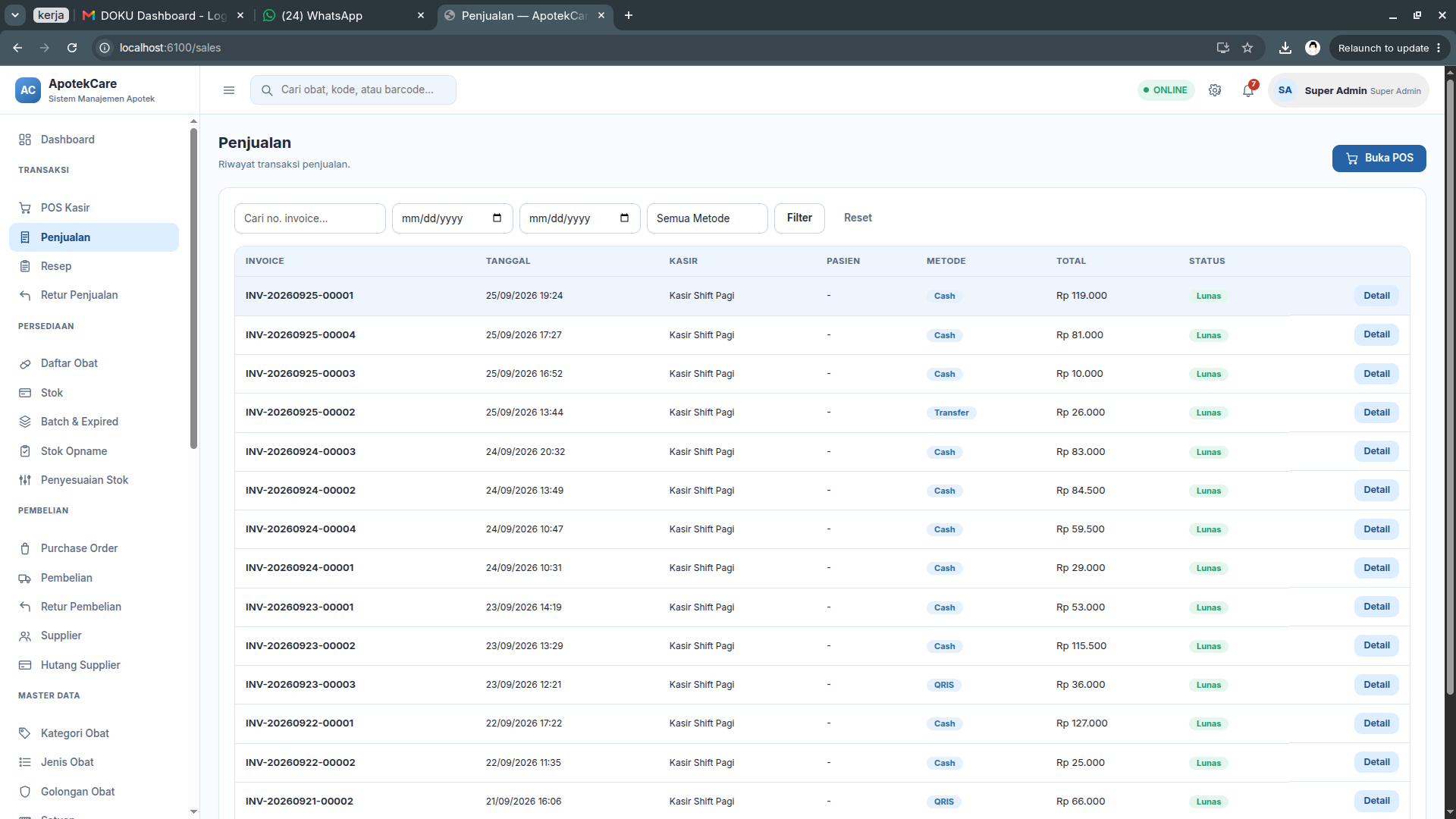This screenshot has height=819, width=1456.
Task: Open Detail for invoice INV-20260923-00003
Action: [1376, 685]
